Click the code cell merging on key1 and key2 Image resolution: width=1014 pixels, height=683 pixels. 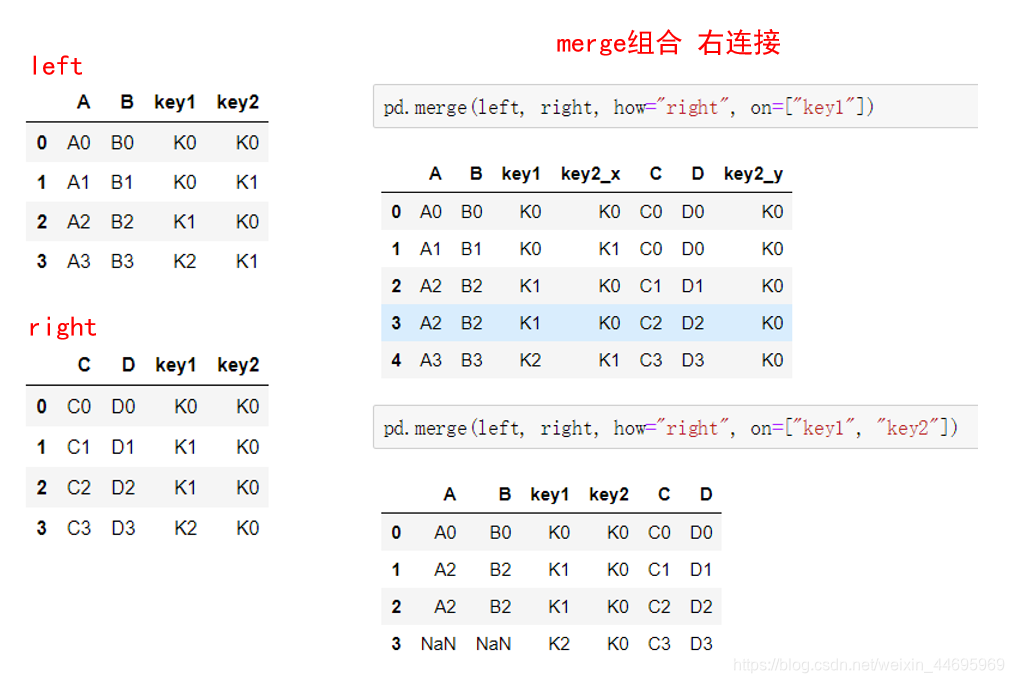point(675,427)
